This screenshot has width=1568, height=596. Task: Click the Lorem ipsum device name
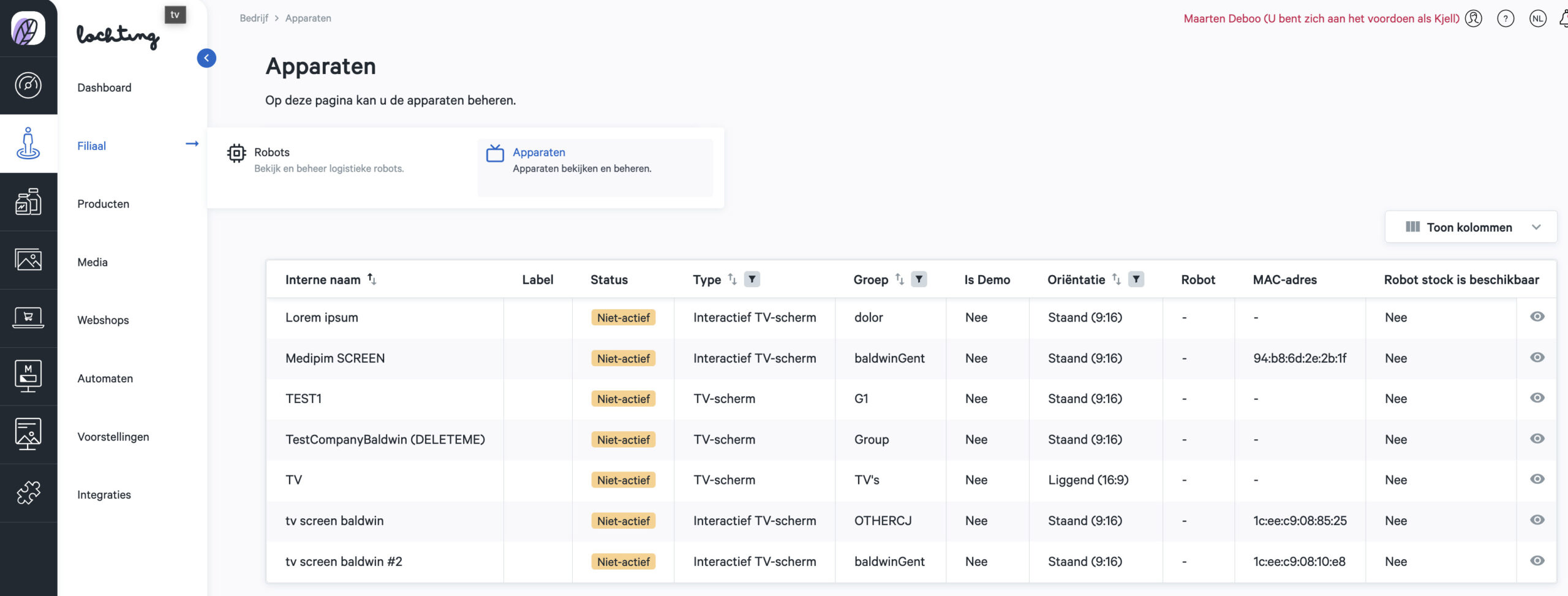(x=322, y=317)
